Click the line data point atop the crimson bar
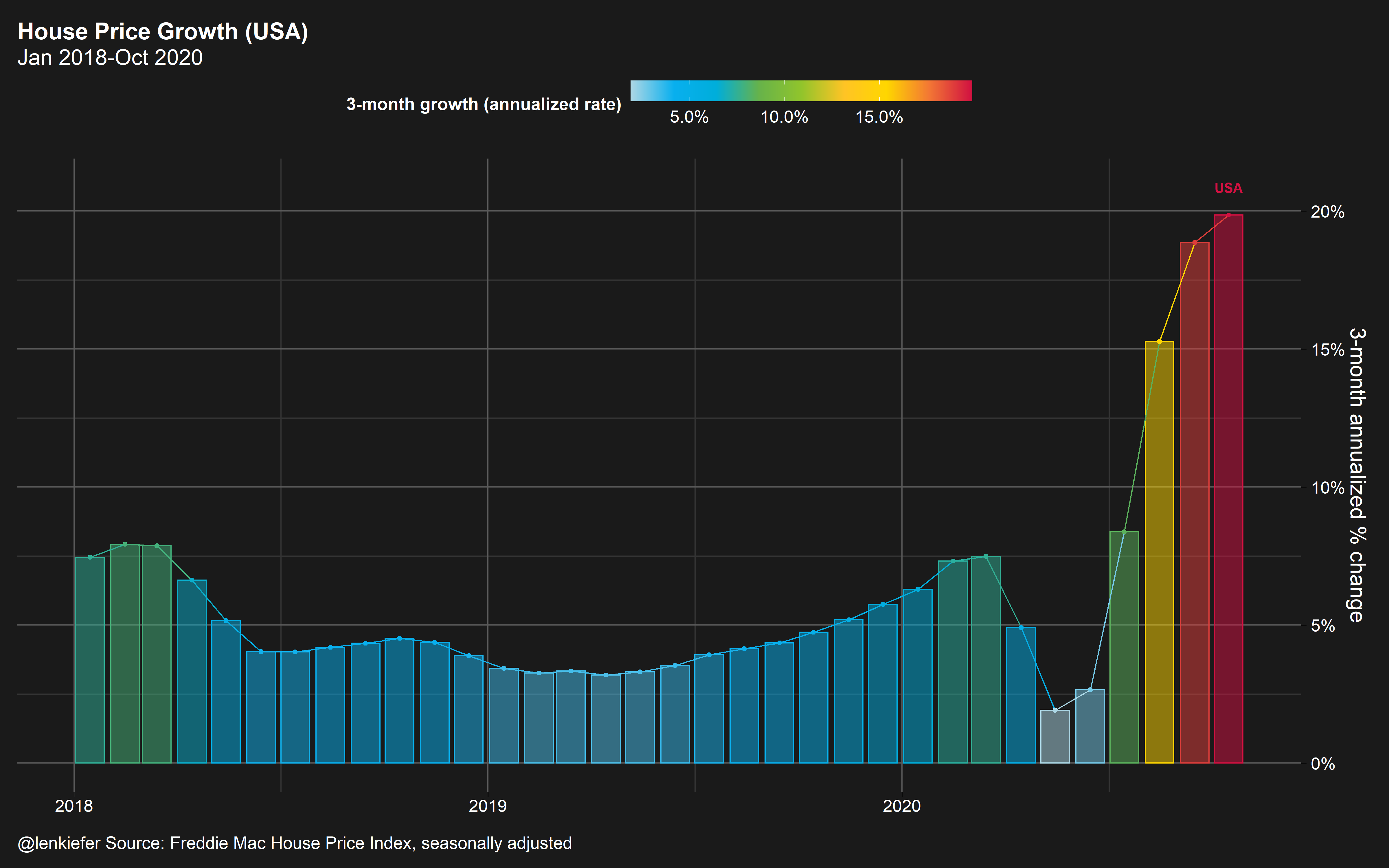 tap(1228, 215)
